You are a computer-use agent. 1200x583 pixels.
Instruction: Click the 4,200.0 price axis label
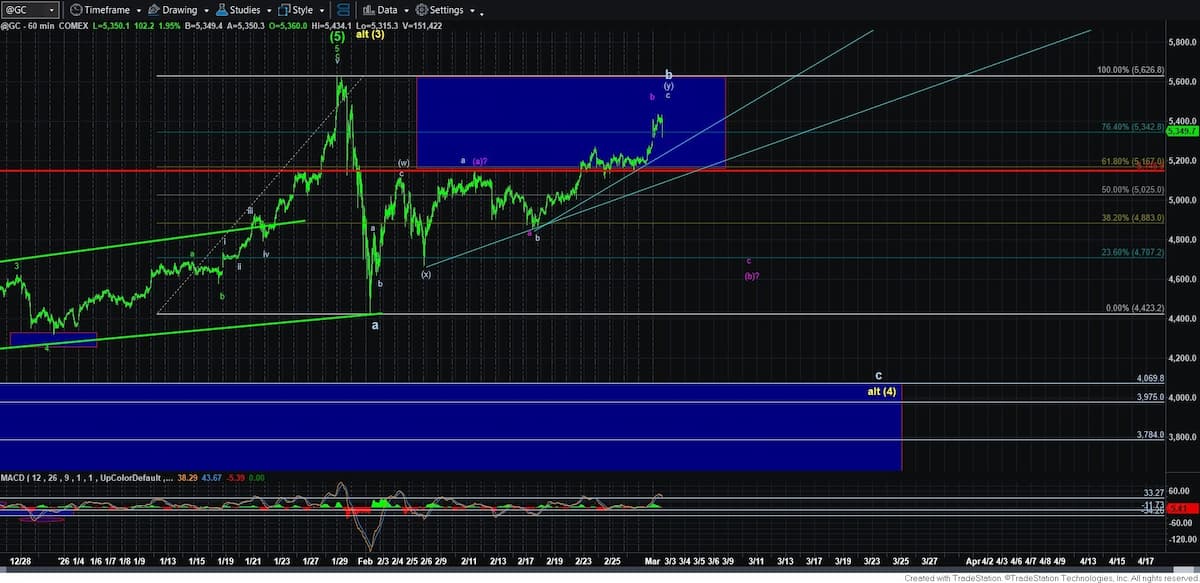pyautogui.click(x=1182, y=358)
